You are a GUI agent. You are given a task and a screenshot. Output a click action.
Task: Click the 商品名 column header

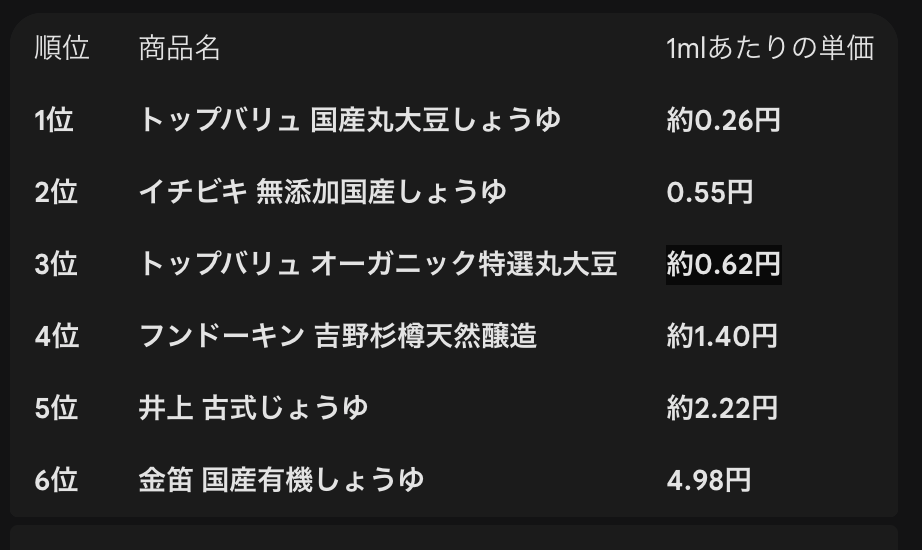pos(179,48)
